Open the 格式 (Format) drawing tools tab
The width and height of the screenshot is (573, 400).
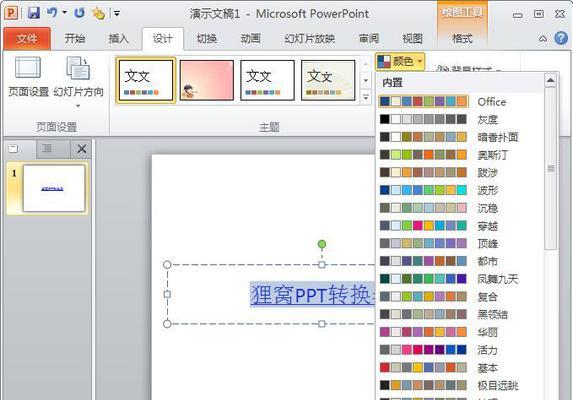point(462,38)
